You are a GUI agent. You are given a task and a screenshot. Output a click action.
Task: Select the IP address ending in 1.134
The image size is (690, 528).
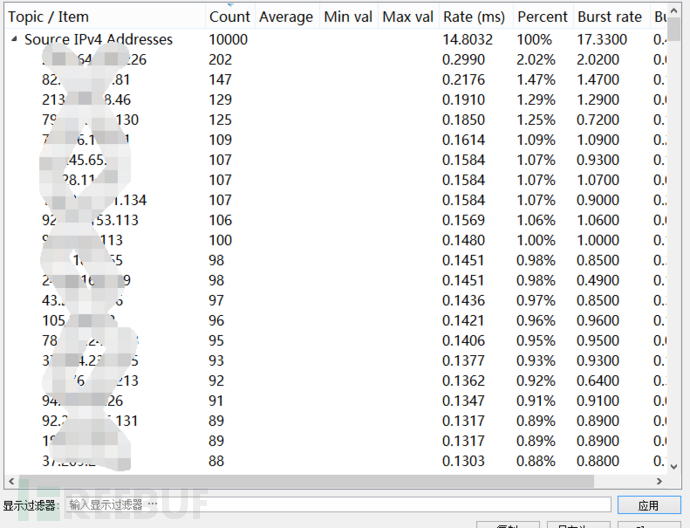pos(94,200)
